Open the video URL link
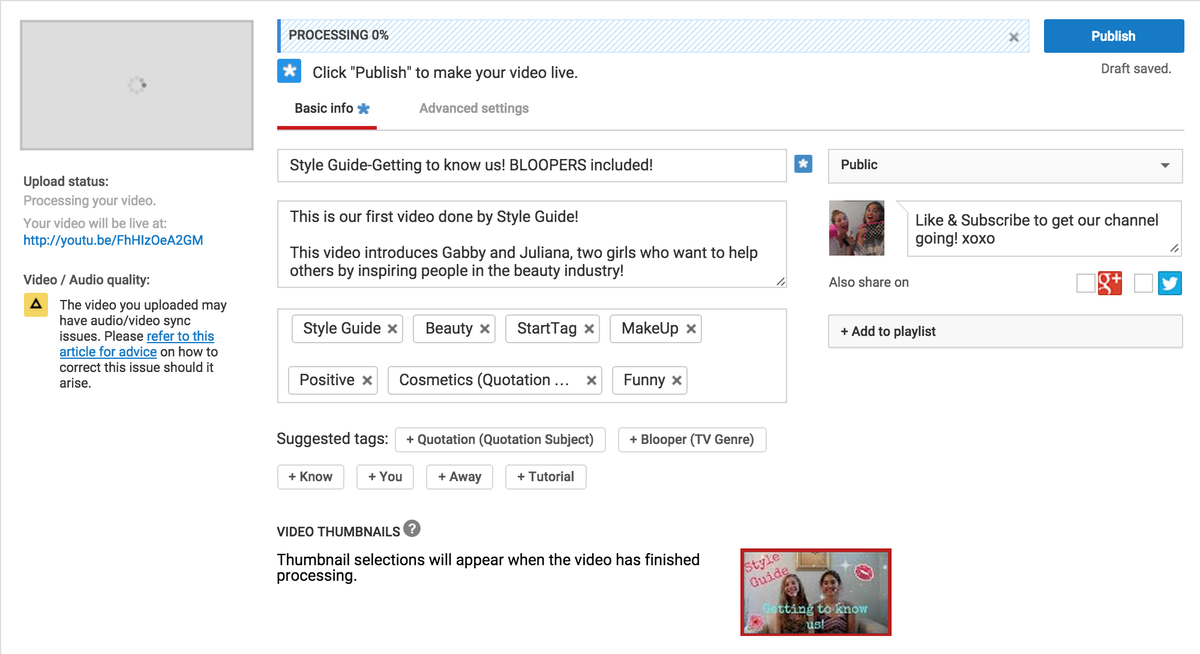Screen dimensions: 1200x654 coord(113,239)
